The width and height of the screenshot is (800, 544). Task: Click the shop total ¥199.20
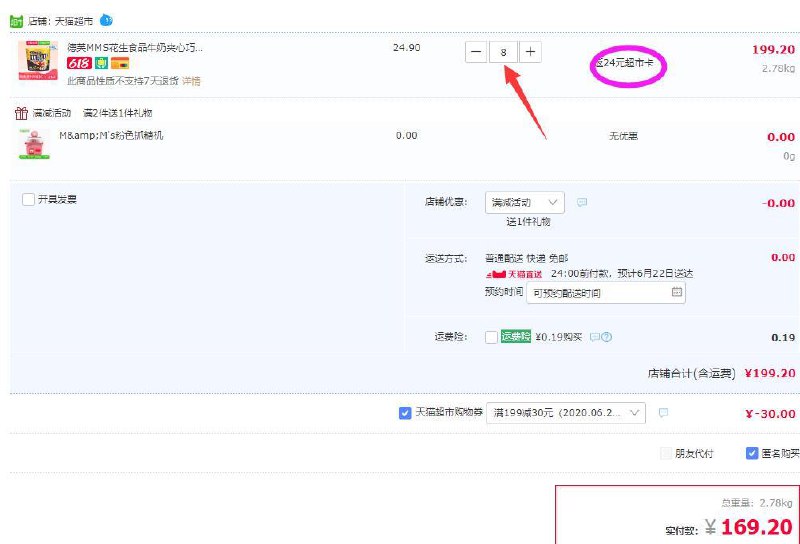point(770,373)
